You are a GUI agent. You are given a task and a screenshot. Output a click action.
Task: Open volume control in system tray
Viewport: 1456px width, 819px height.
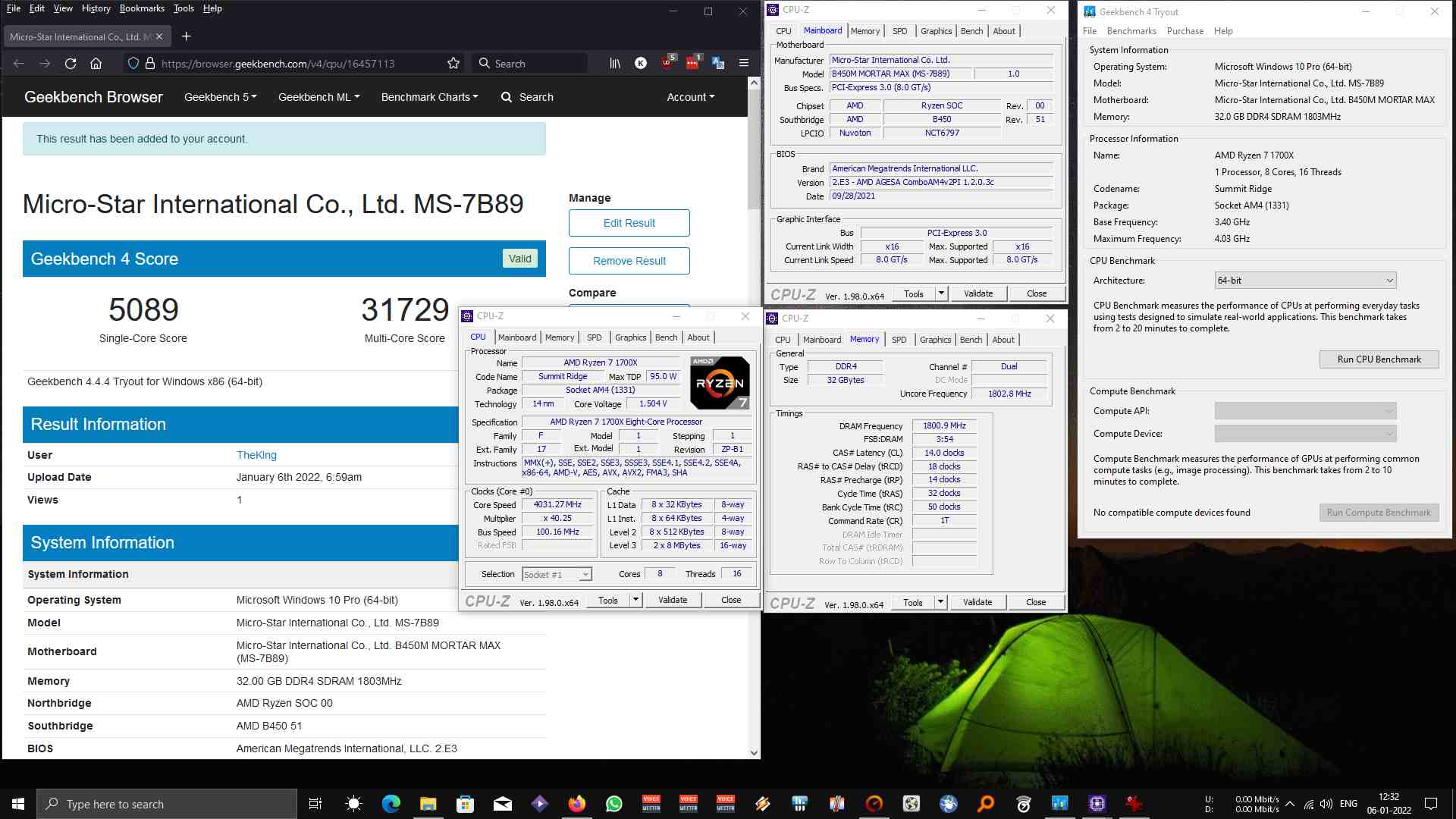(1326, 804)
